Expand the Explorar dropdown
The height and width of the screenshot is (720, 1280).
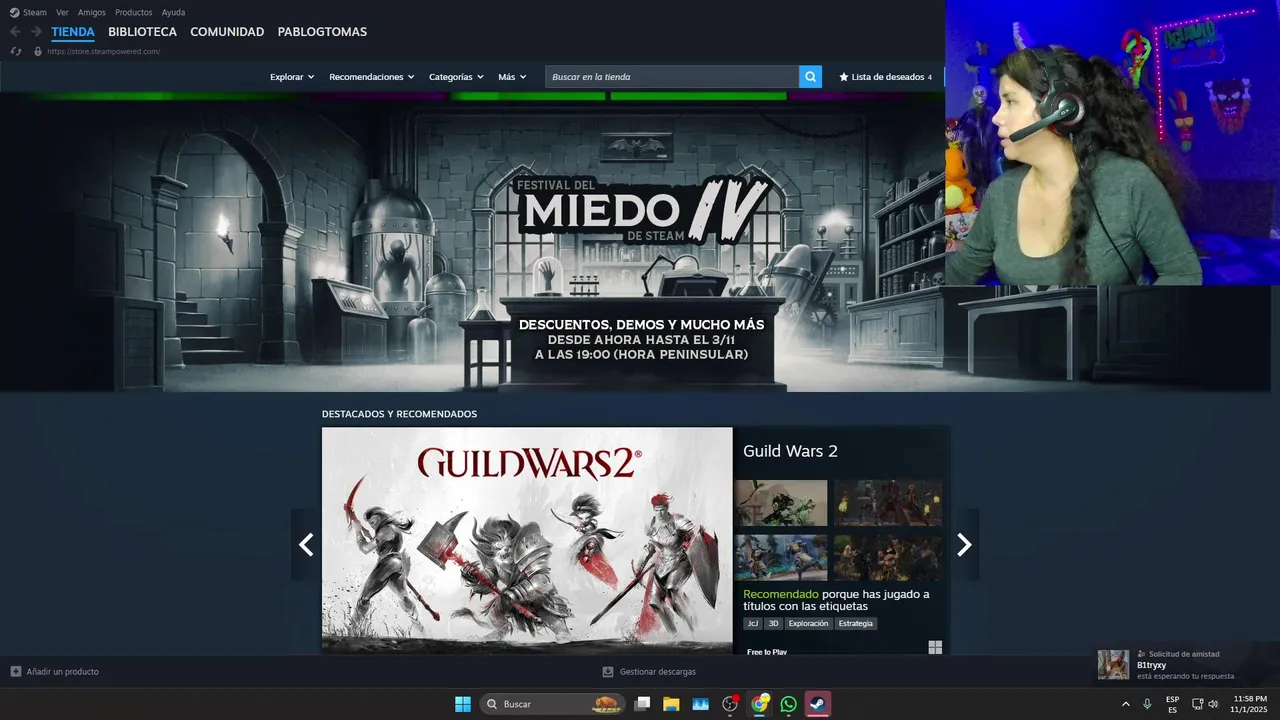tap(292, 77)
